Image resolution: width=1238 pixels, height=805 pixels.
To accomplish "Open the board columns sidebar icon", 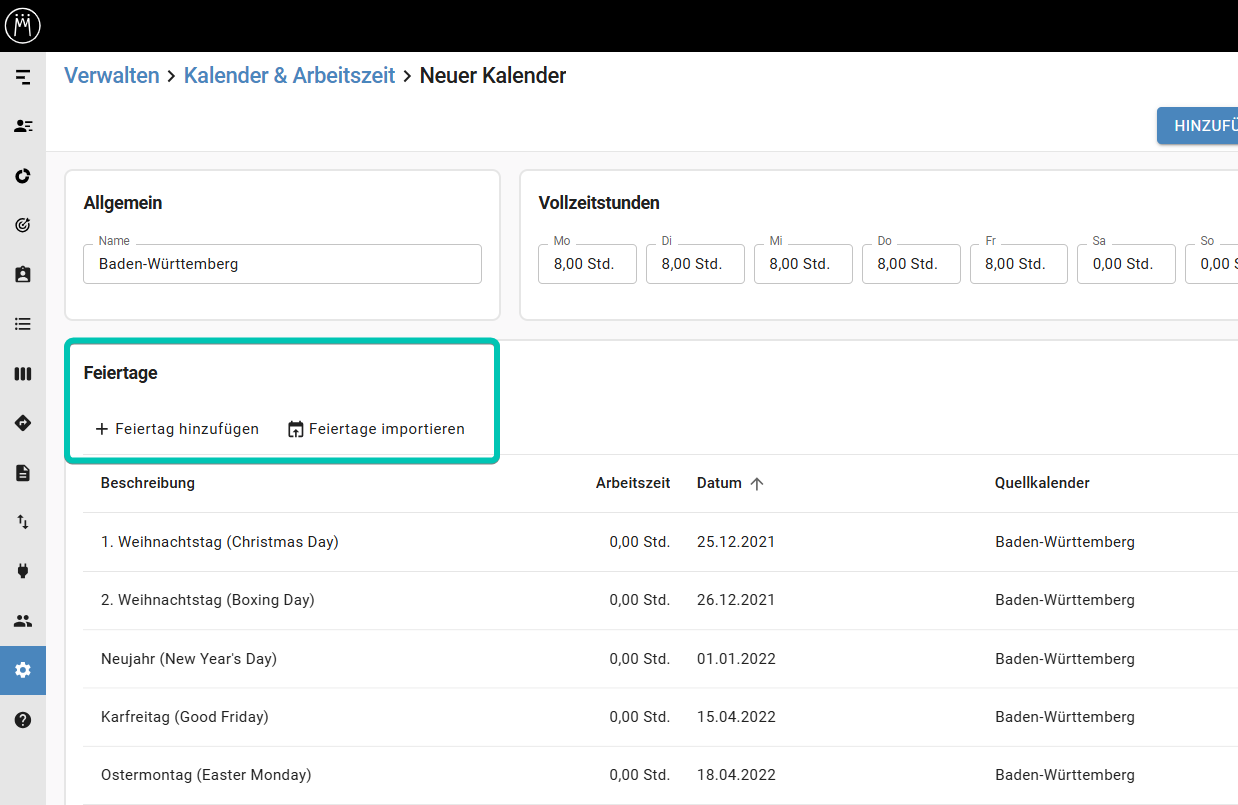I will 23,373.
